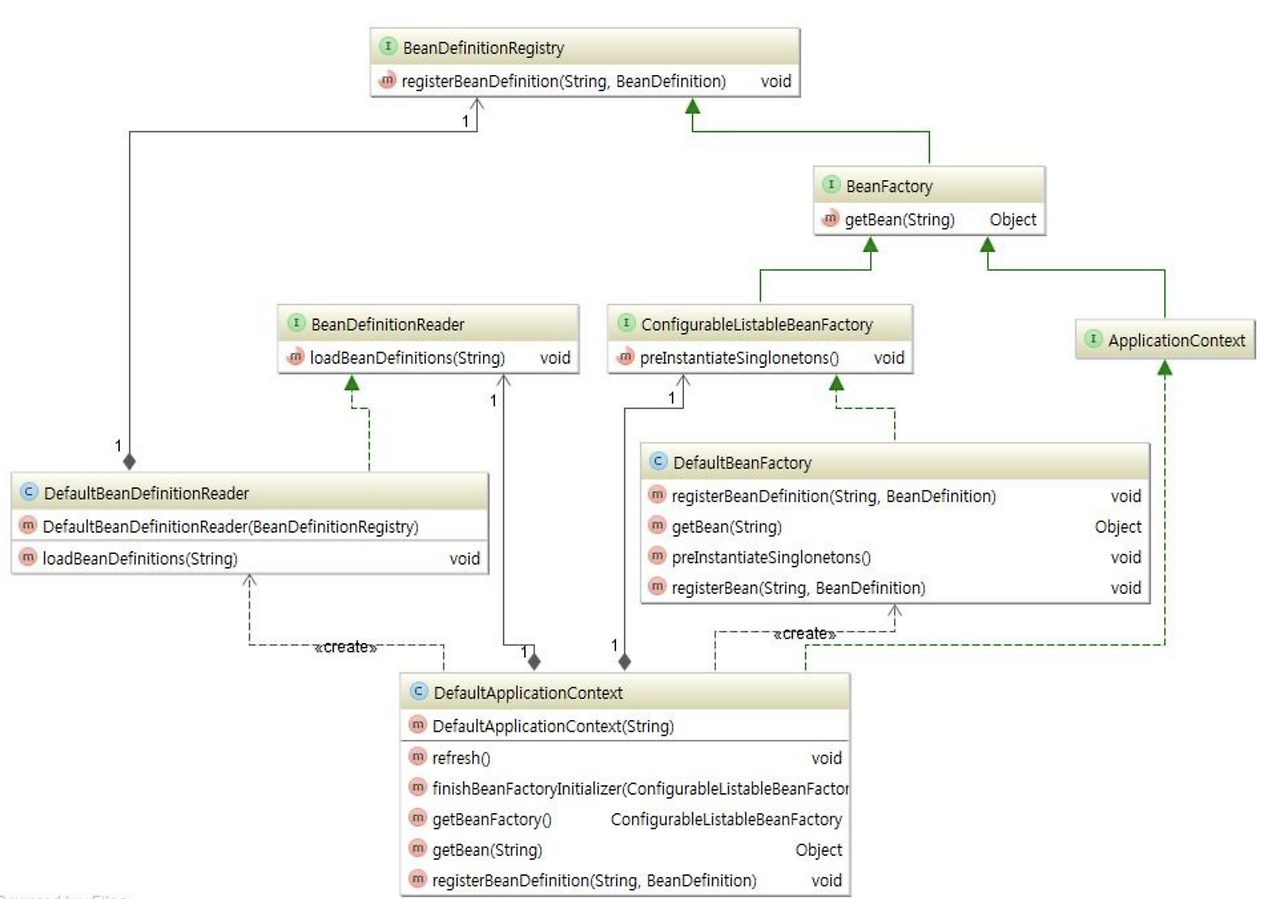The width and height of the screenshot is (1280, 899).
Task: Click constructor icon beside DefaultBeanDefinitionReader(BeanDefinitionRegistry)
Action: pos(28,526)
